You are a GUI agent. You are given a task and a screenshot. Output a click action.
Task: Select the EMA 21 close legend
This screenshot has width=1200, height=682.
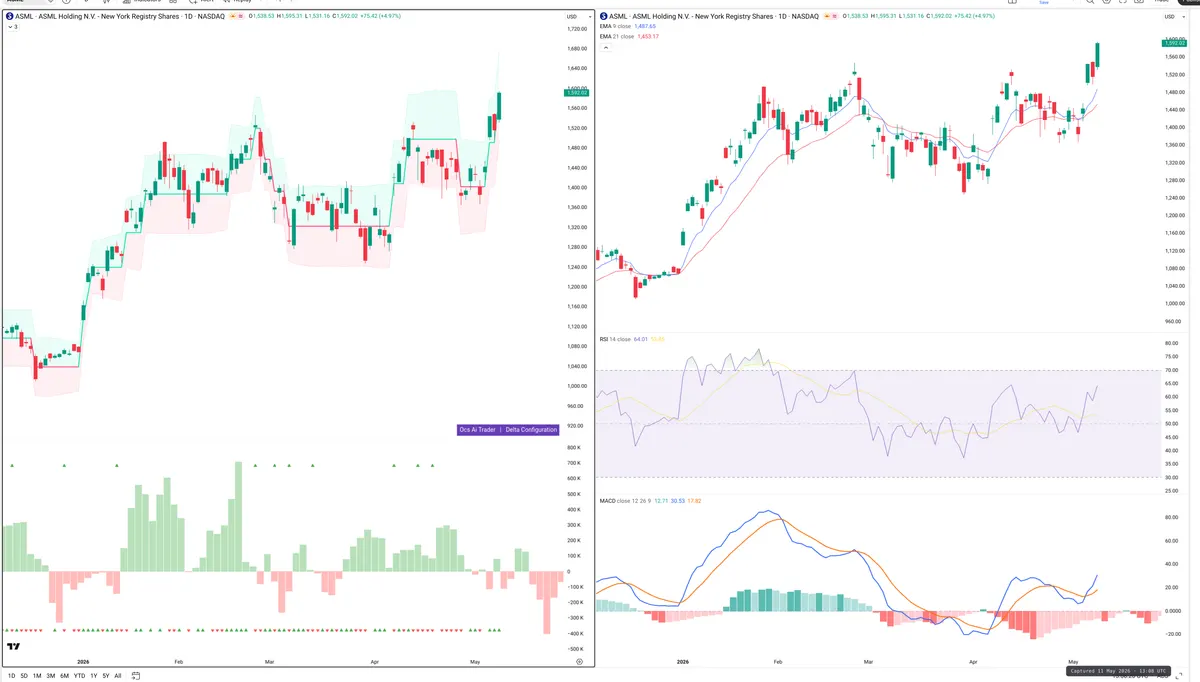[x=617, y=36]
